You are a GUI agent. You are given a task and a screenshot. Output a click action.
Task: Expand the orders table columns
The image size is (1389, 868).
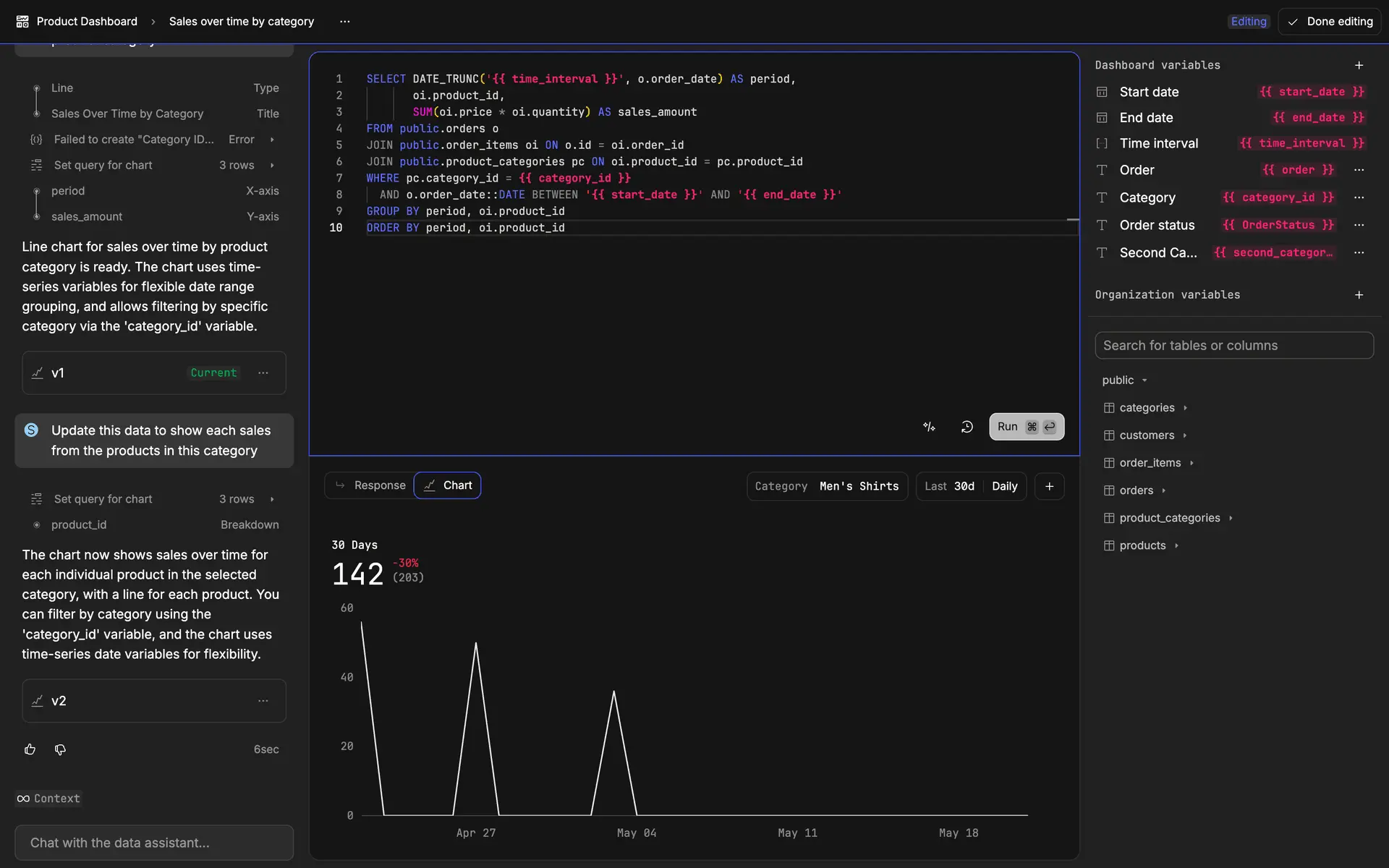1137,490
